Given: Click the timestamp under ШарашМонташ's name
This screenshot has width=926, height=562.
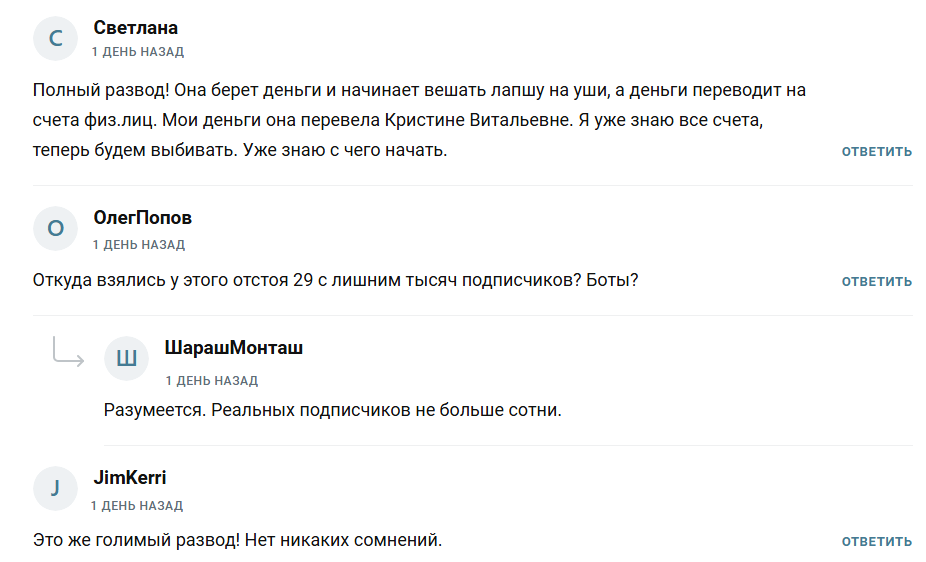Looking at the screenshot, I should tap(211, 381).
